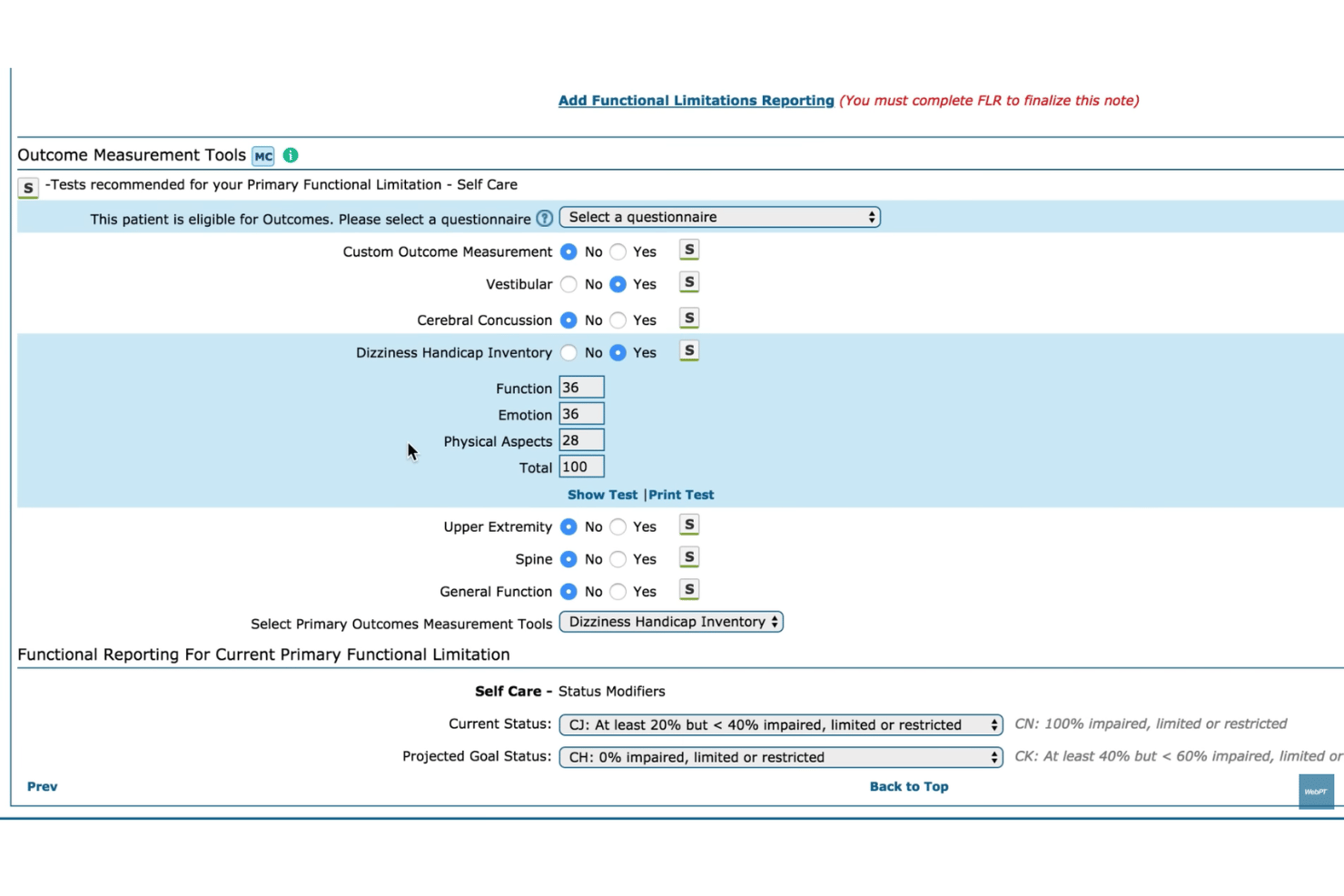Click the Back to Top link
The image size is (1344, 896).
coord(909,786)
